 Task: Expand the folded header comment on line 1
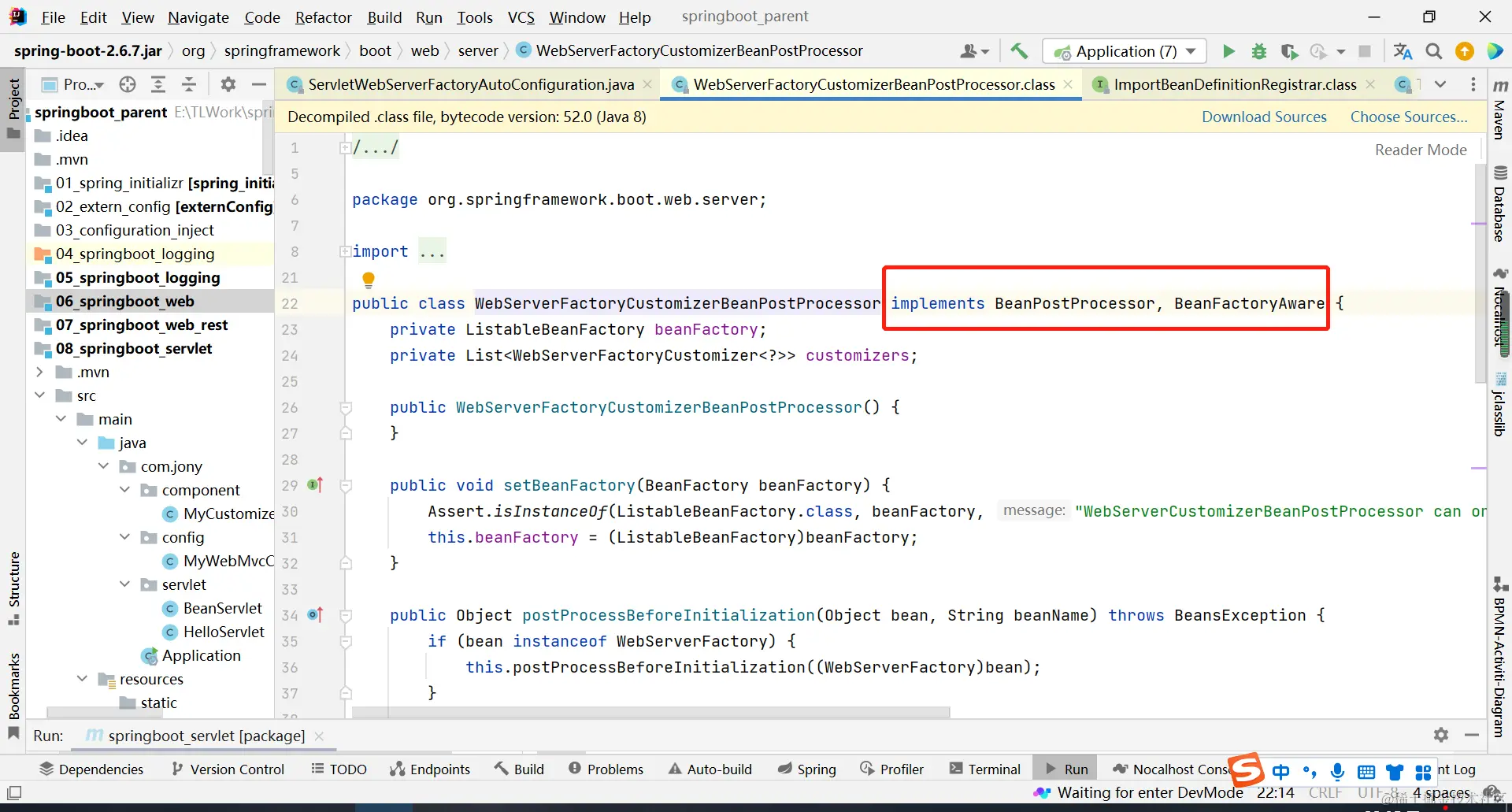coord(345,147)
